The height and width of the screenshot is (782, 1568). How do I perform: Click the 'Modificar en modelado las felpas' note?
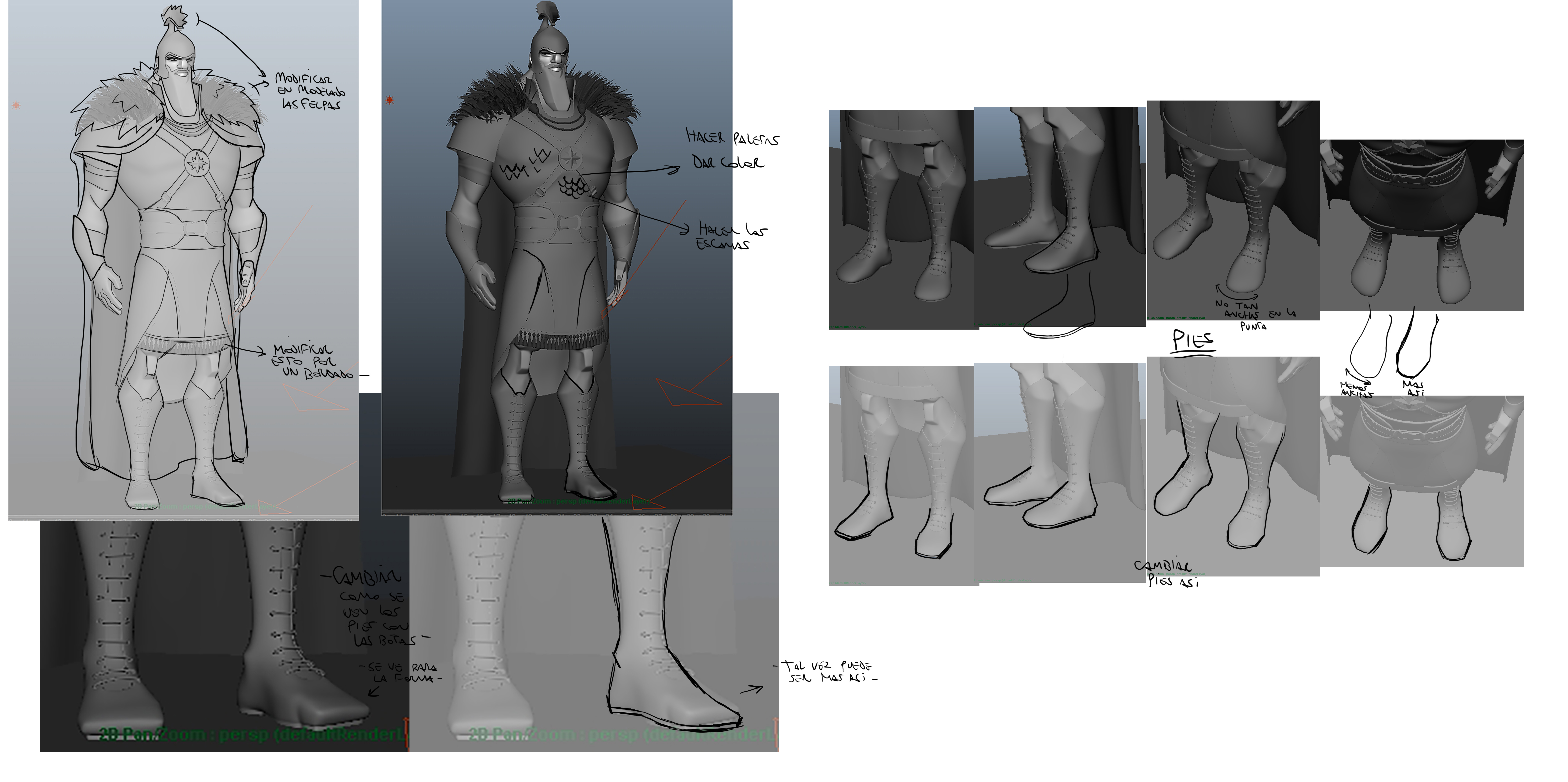click(309, 91)
